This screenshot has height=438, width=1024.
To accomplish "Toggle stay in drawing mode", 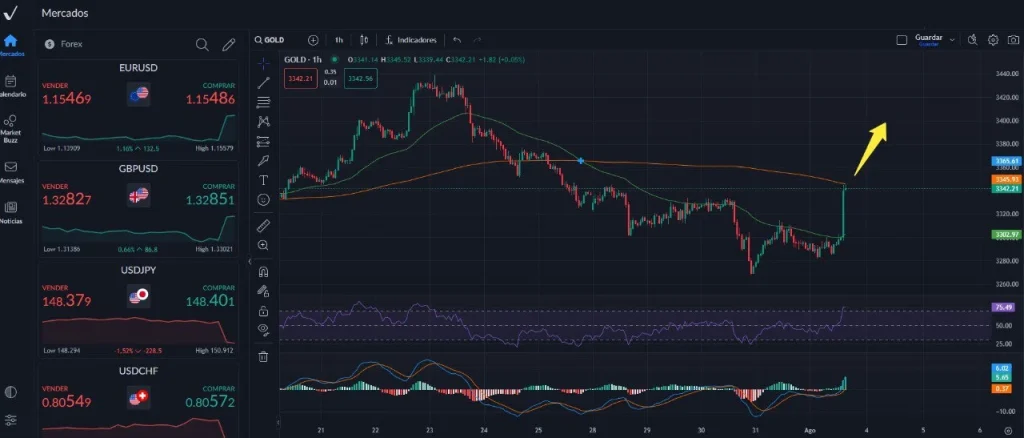I will click(x=263, y=290).
